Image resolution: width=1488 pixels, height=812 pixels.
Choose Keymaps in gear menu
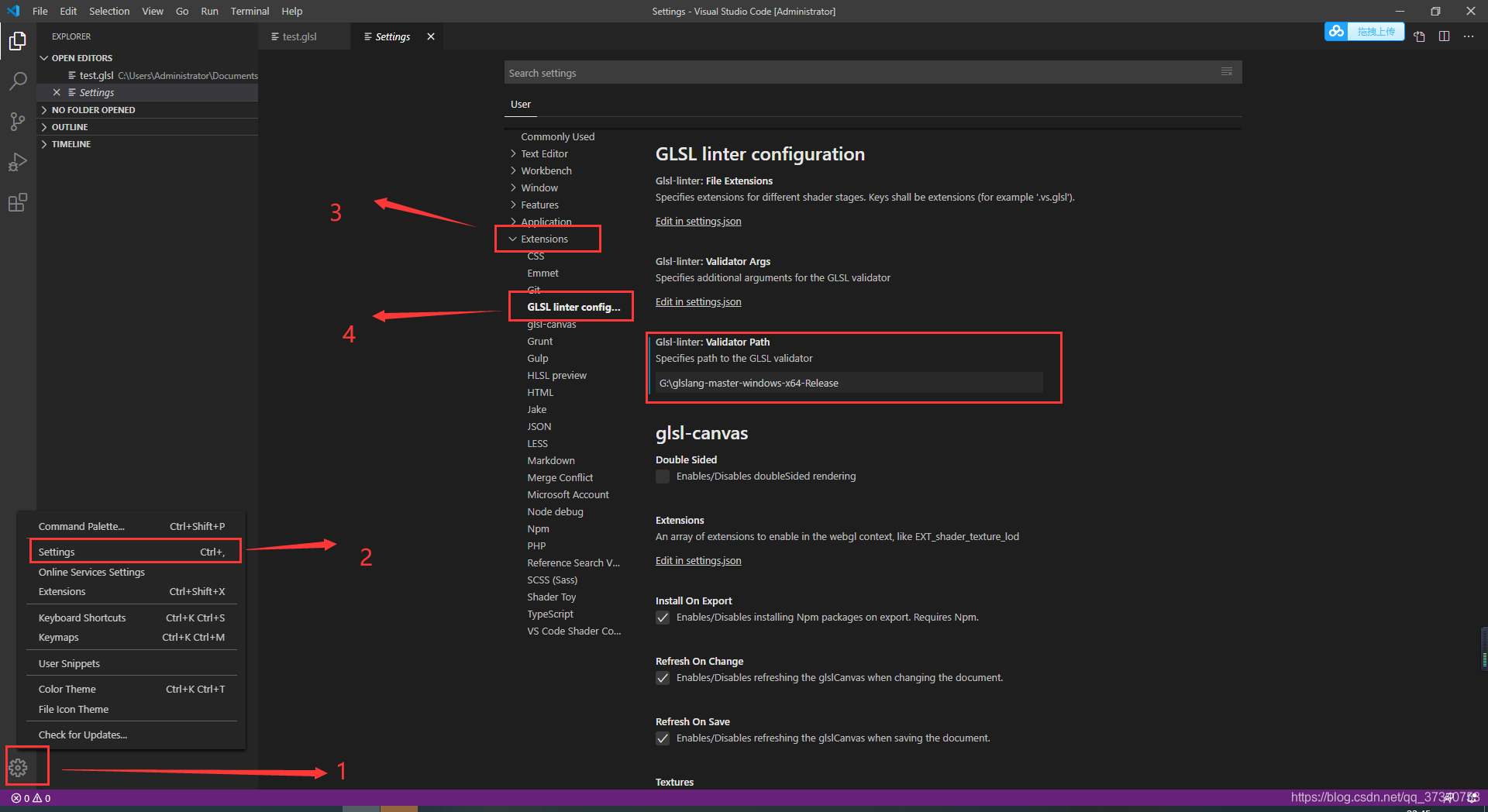coord(132,637)
